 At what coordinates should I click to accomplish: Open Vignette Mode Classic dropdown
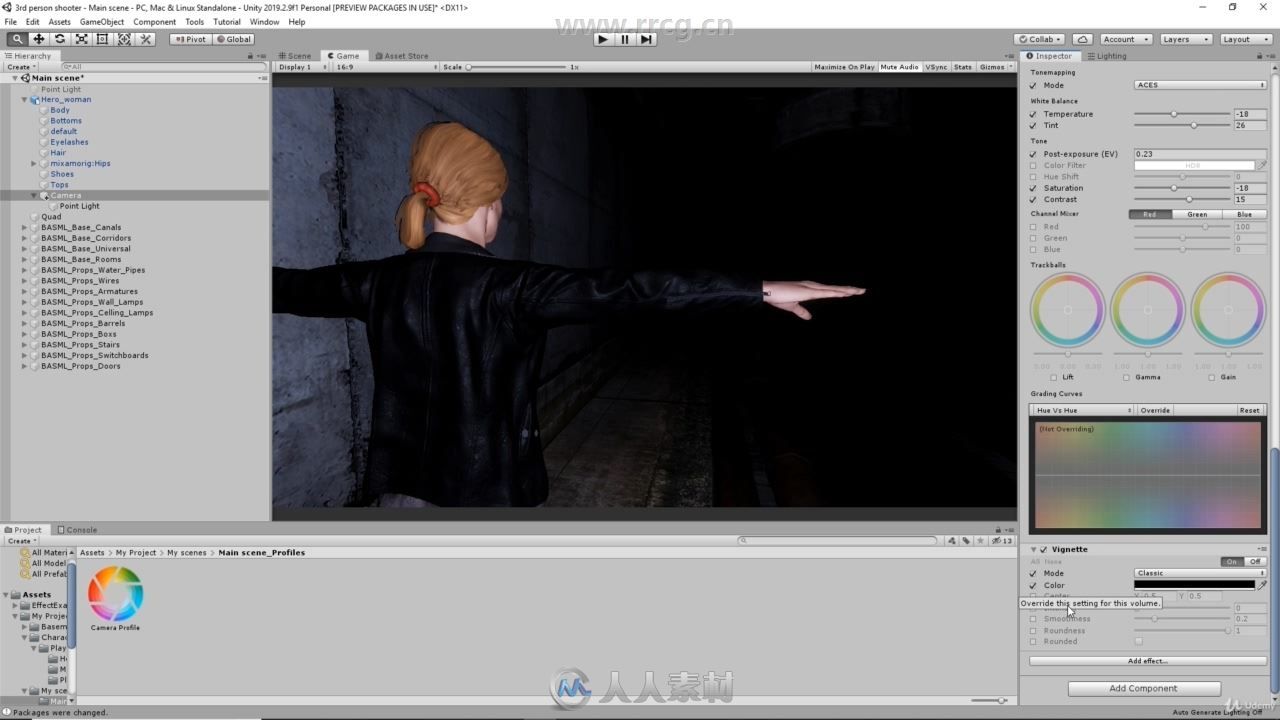[x=1200, y=573]
